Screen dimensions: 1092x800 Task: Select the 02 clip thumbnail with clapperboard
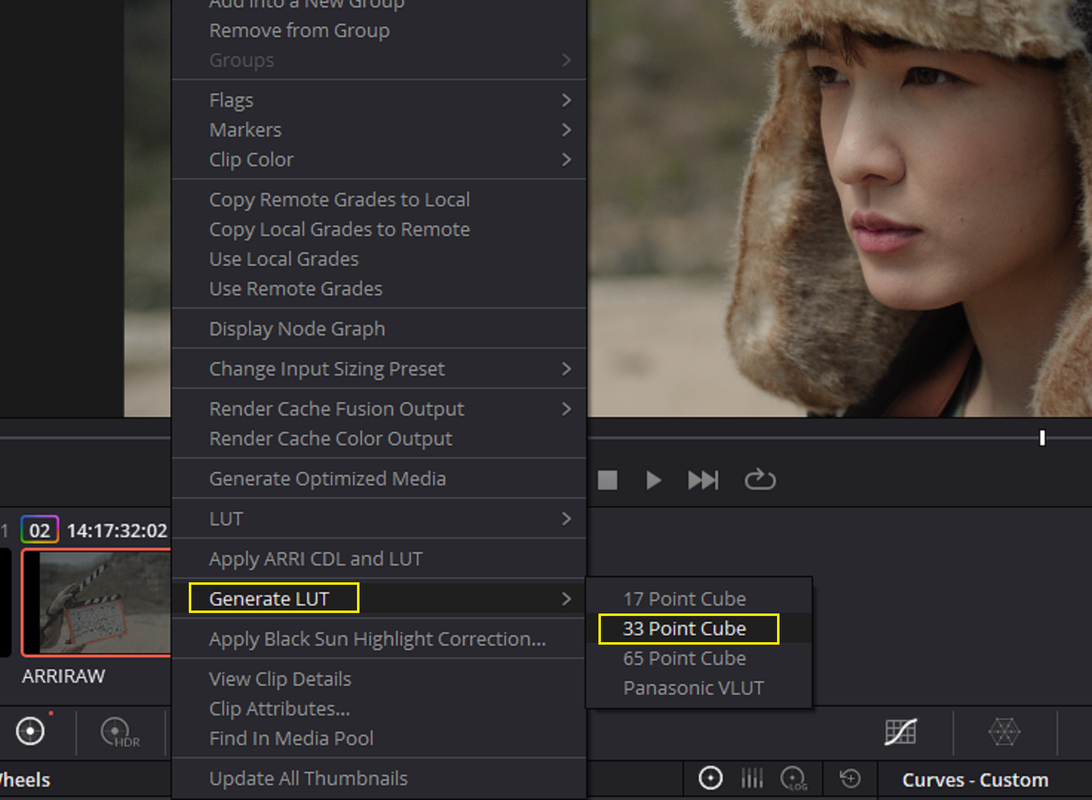pos(96,602)
